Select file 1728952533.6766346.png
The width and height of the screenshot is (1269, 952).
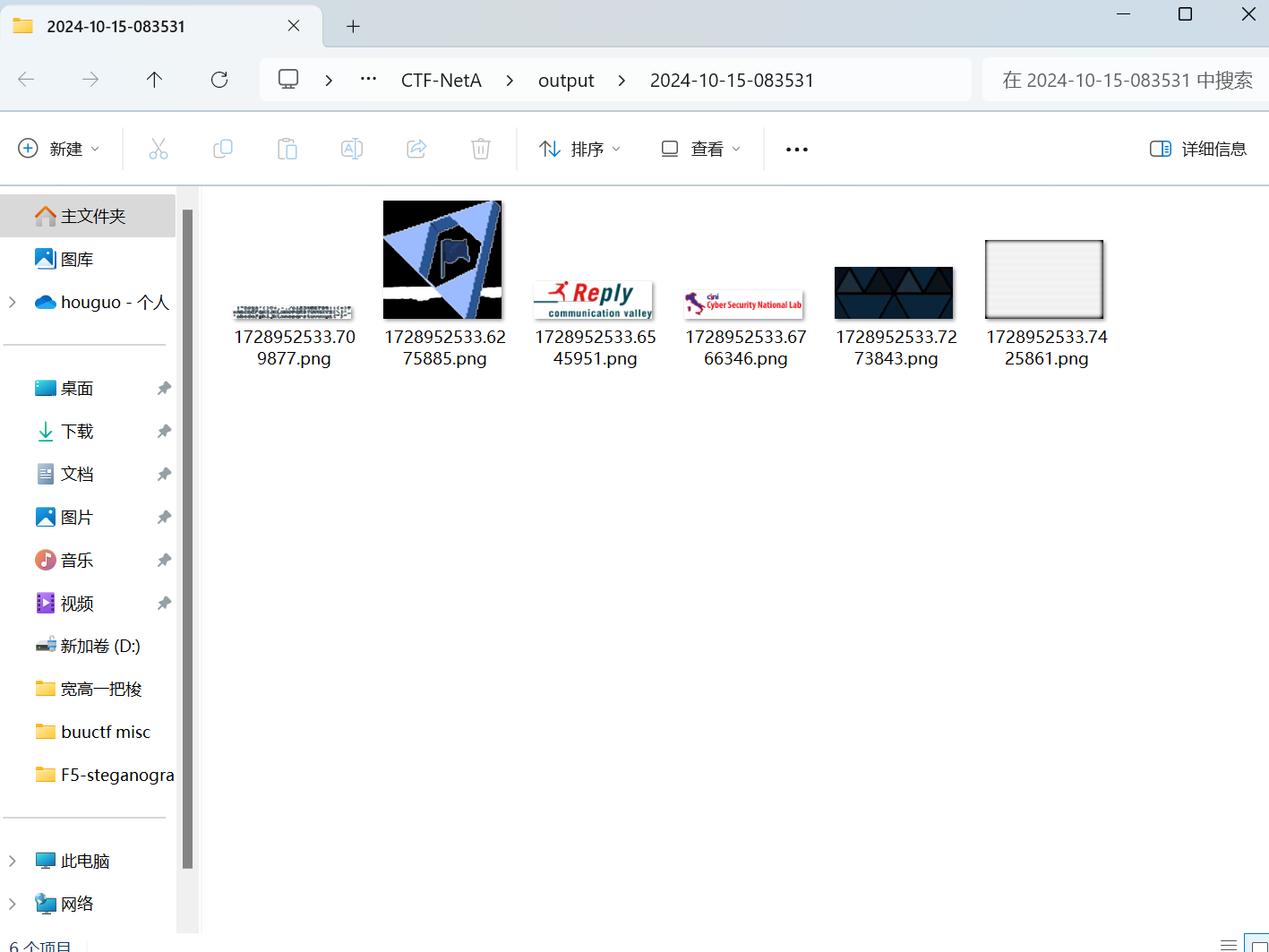point(745,329)
